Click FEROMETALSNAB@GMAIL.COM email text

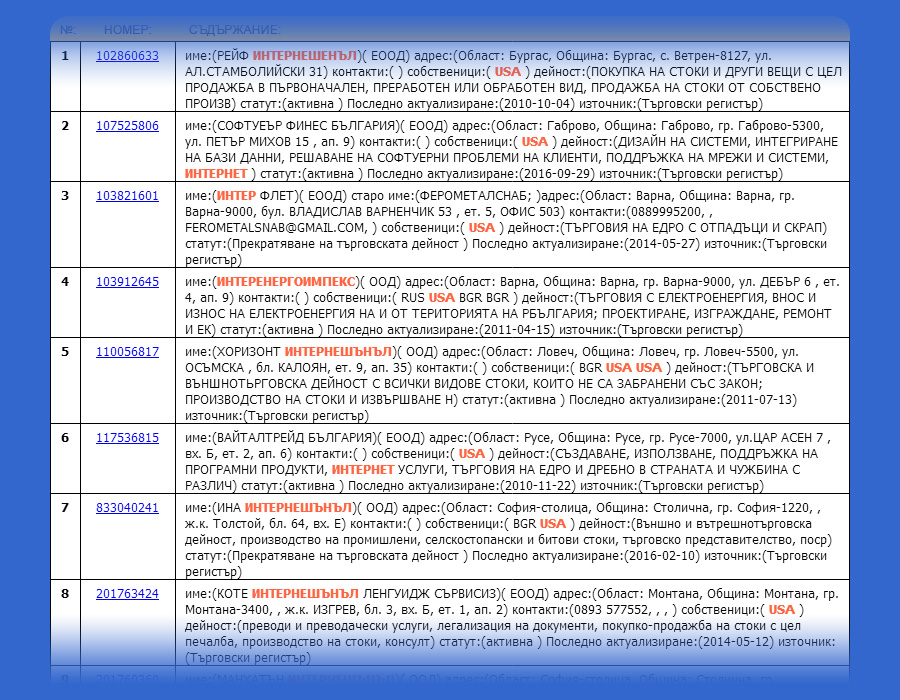click(276, 228)
